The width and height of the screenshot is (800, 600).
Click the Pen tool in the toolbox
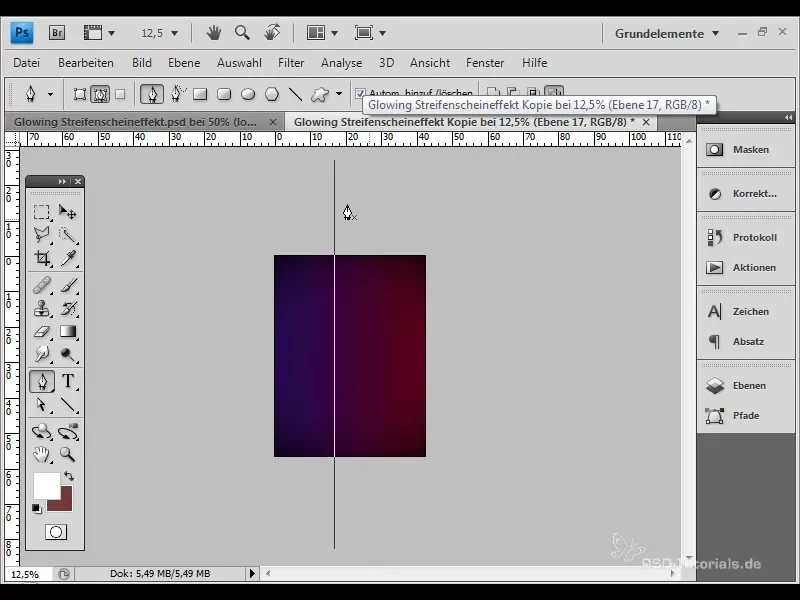(x=42, y=381)
